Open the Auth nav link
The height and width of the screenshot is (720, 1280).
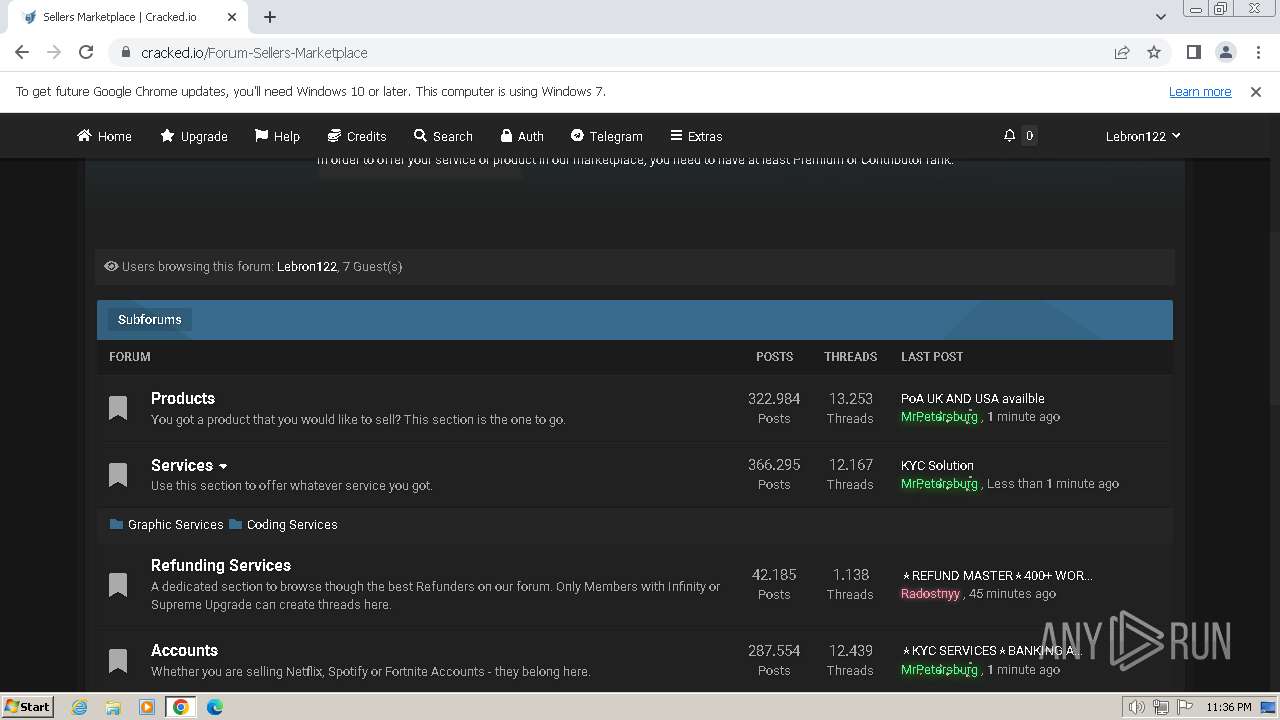point(522,136)
